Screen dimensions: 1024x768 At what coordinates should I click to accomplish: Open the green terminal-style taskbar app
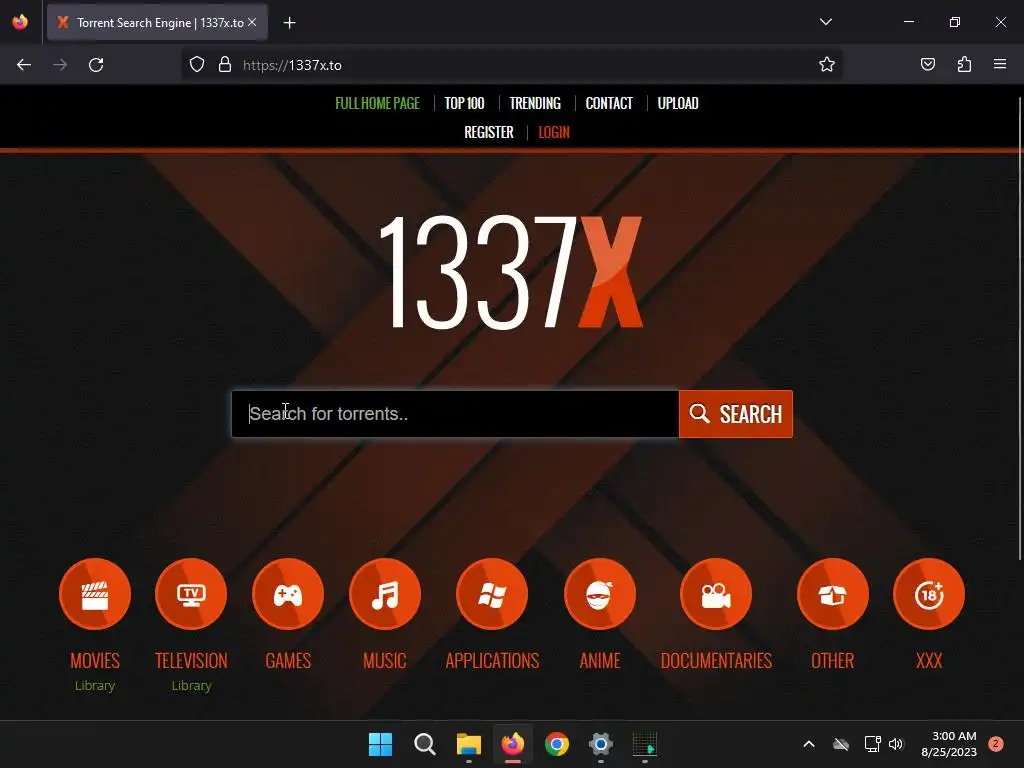pyautogui.click(x=645, y=744)
